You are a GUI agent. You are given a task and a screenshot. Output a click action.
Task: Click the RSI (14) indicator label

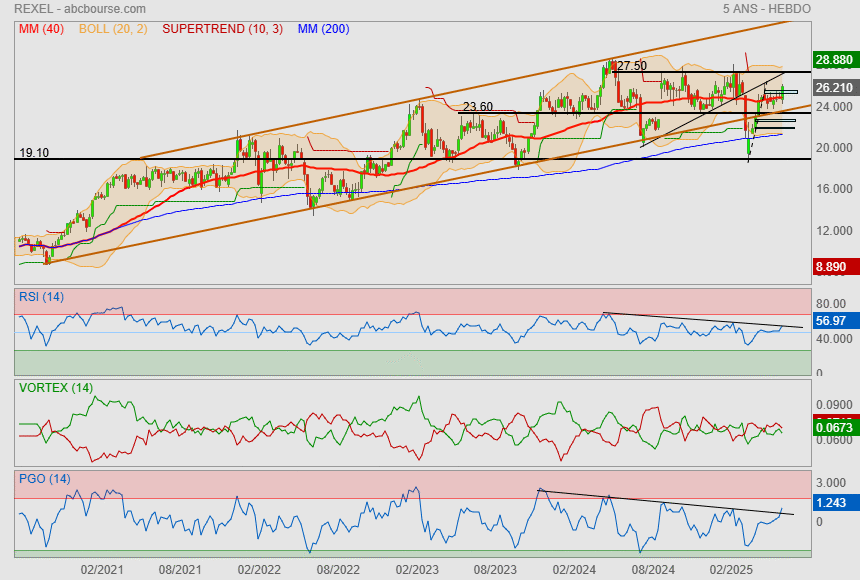(x=41, y=296)
